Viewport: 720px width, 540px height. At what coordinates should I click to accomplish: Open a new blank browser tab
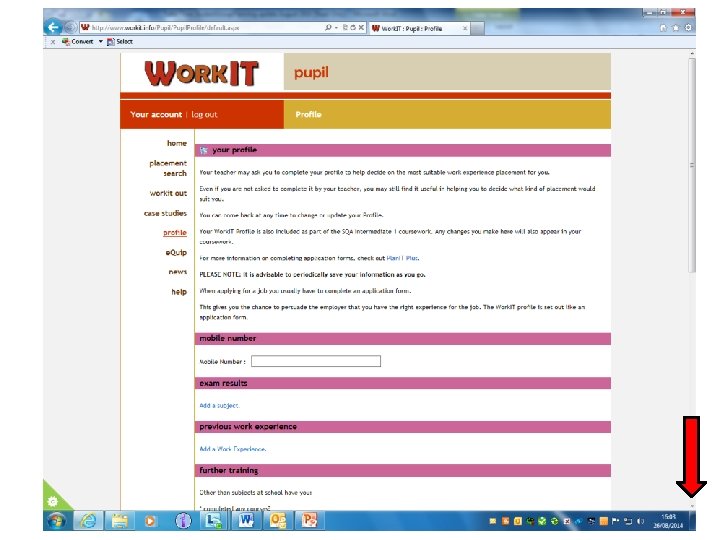(x=478, y=28)
